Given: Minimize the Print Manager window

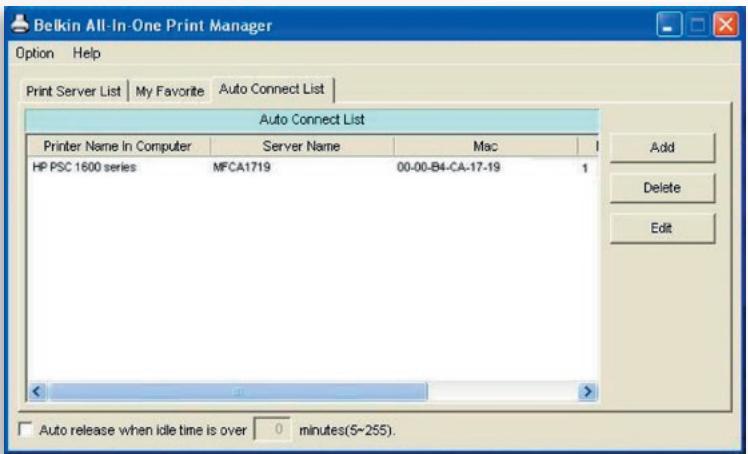Looking at the screenshot, I should coord(669,24).
